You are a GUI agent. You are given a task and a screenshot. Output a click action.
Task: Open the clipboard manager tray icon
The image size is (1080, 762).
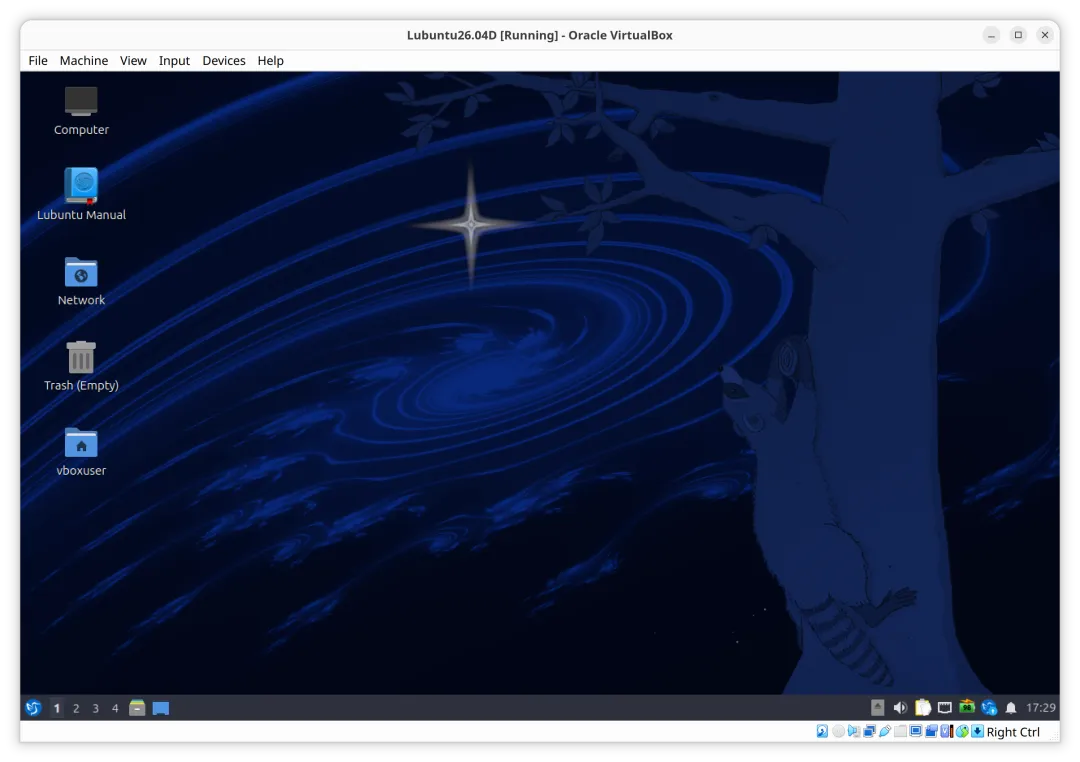click(923, 708)
